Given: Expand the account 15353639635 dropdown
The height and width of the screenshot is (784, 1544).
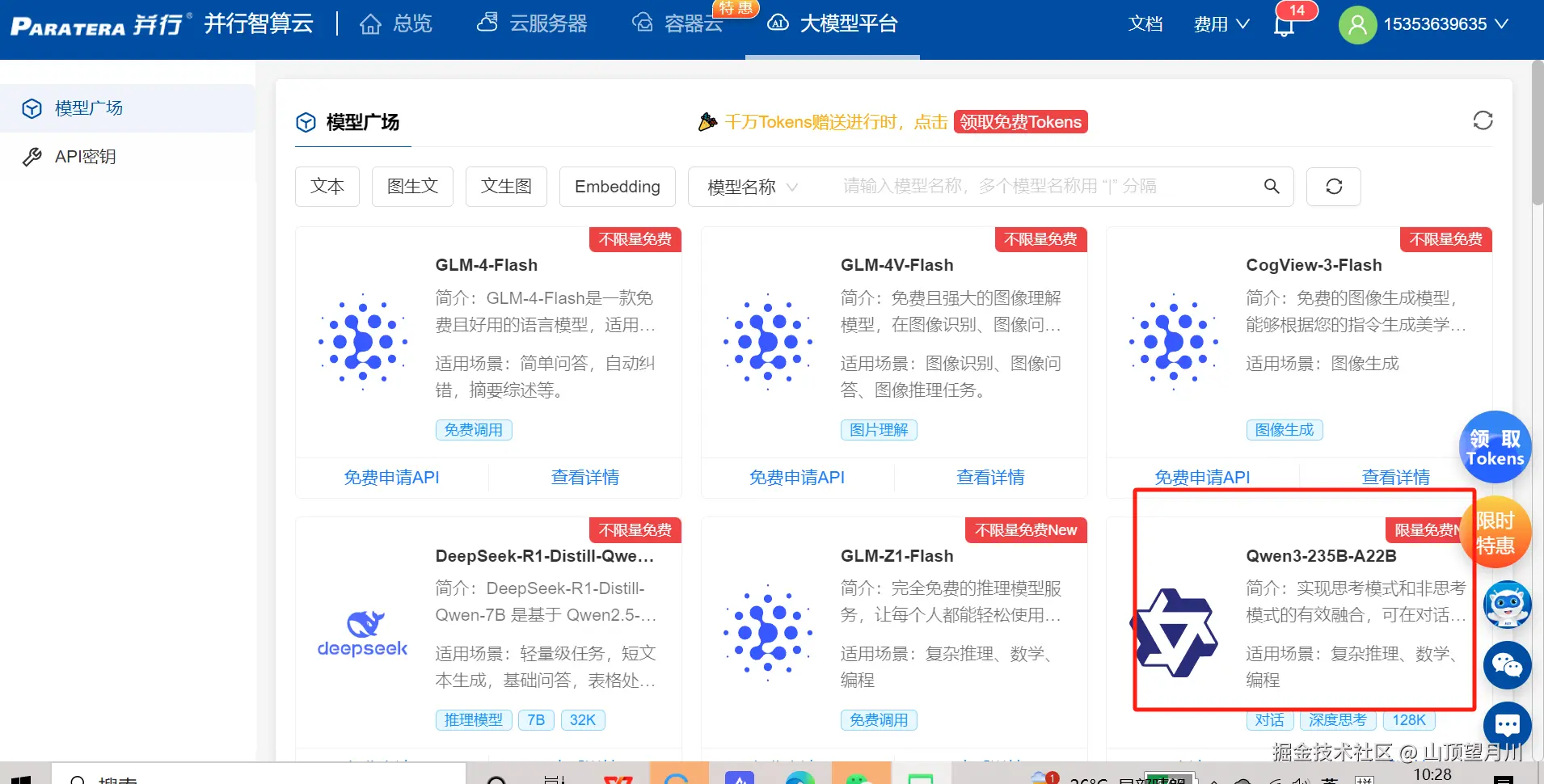Looking at the screenshot, I should pyautogui.click(x=1445, y=24).
